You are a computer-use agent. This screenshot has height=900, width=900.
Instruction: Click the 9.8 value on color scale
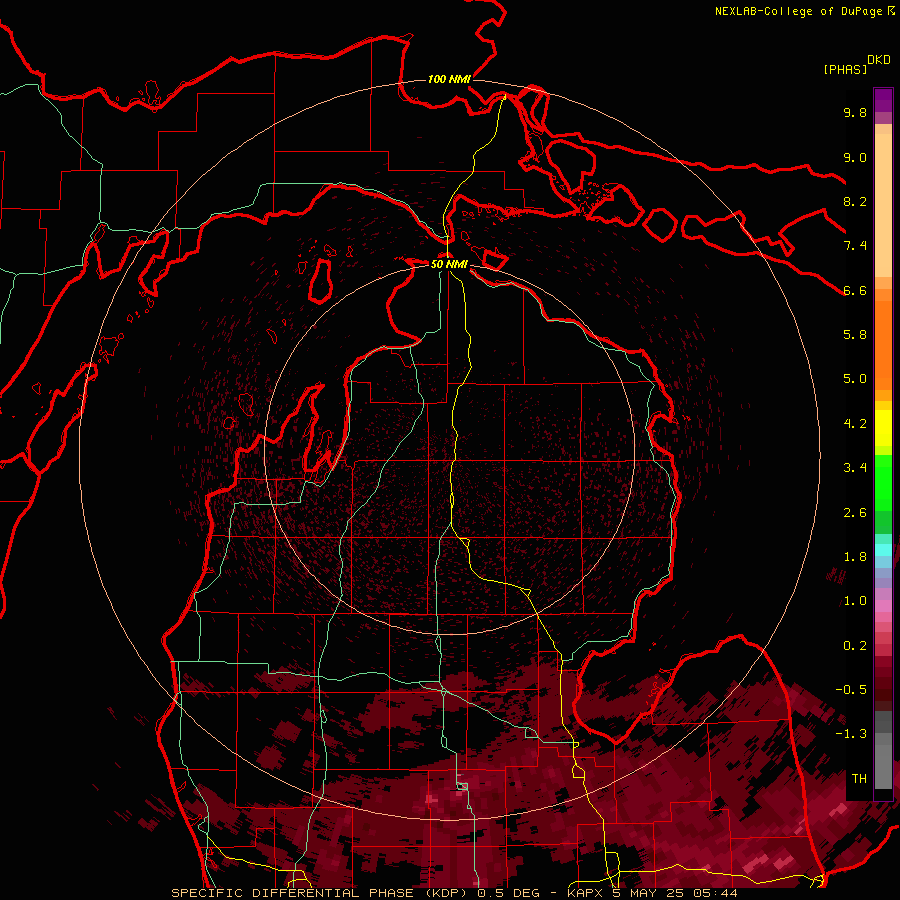pyautogui.click(x=855, y=112)
